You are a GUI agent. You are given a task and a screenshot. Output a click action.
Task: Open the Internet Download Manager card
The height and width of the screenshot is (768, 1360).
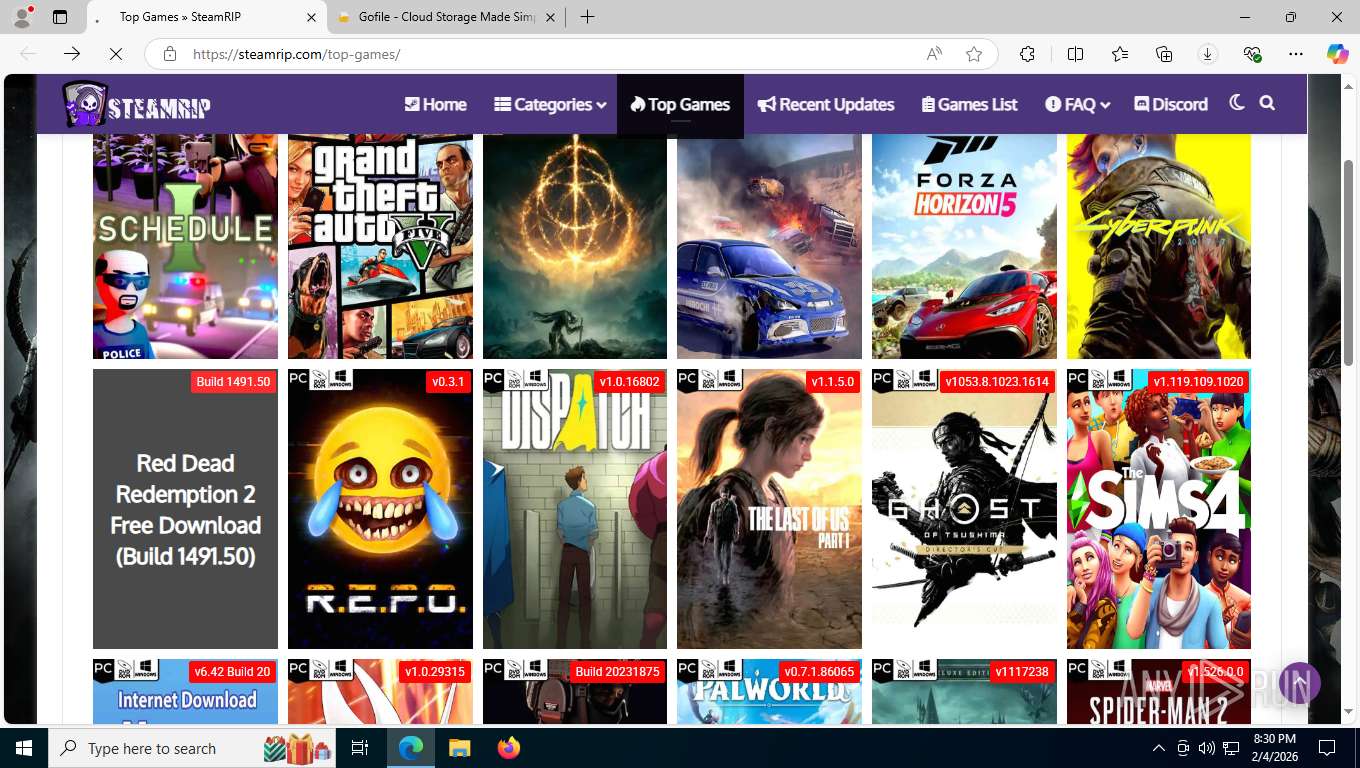coord(185,691)
